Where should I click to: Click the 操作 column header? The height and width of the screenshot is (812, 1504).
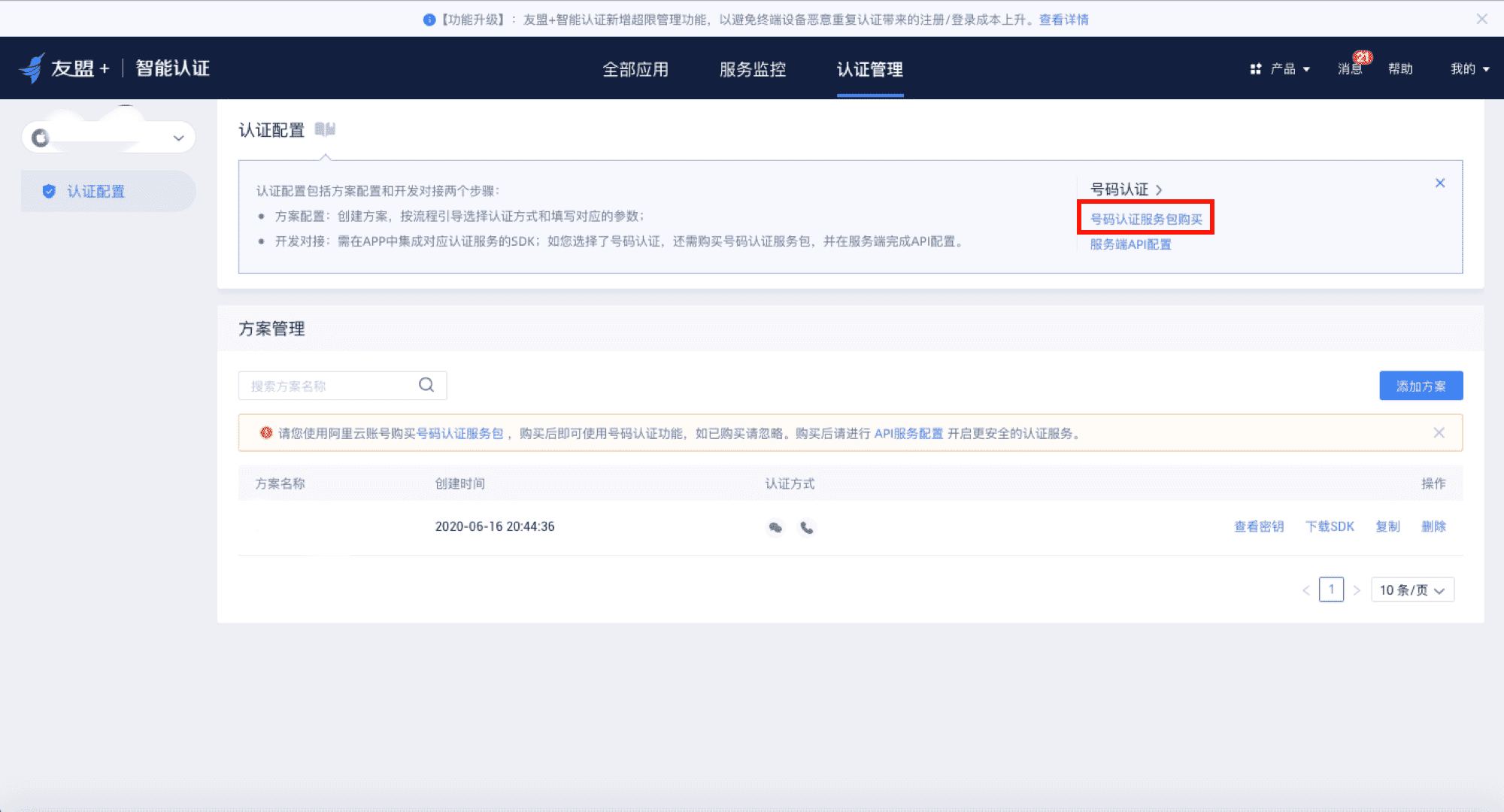coord(1433,483)
